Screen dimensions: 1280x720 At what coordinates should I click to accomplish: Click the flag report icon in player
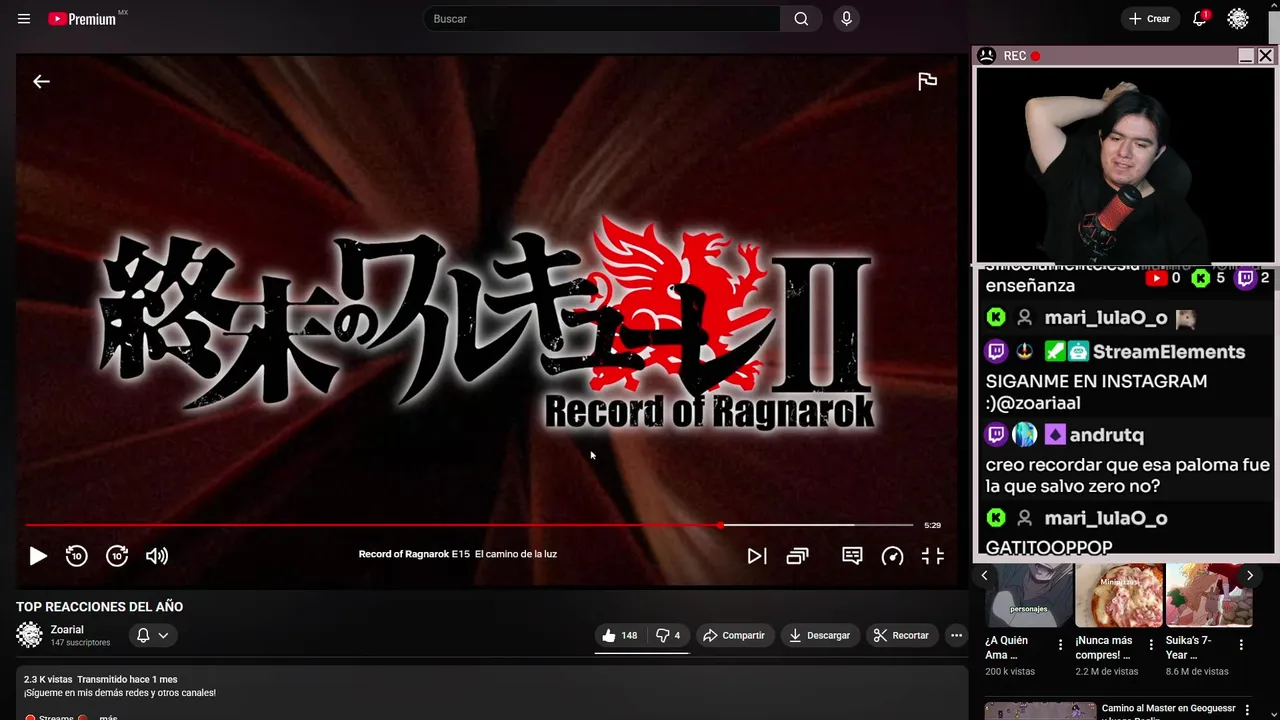click(x=927, y=82)
